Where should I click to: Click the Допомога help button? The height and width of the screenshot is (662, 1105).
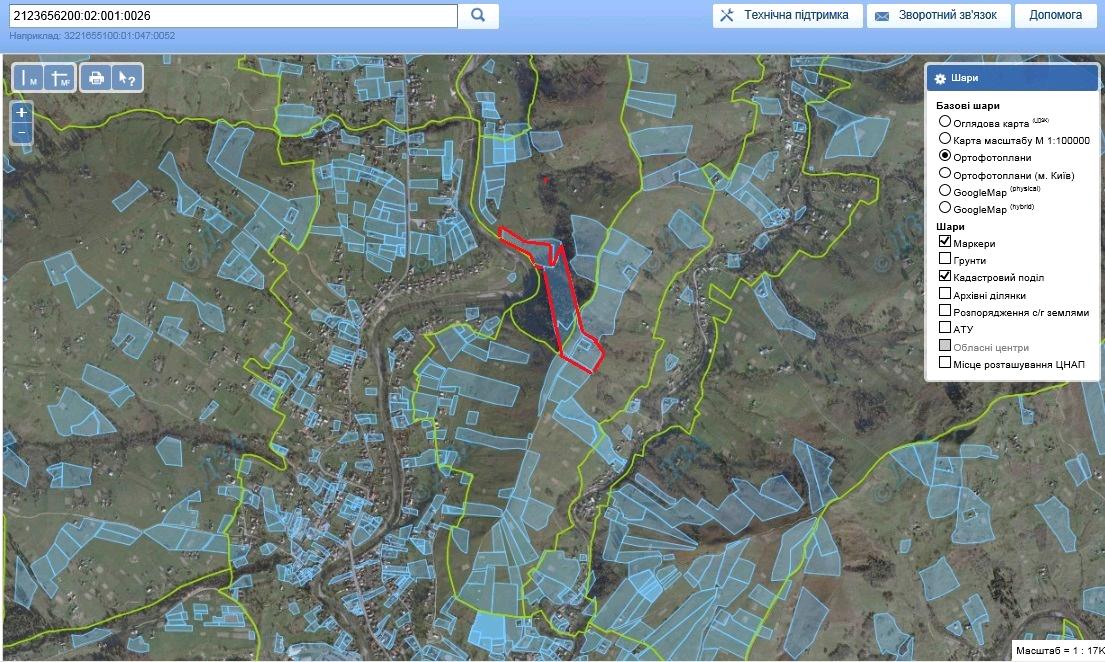coord(1055,15)
